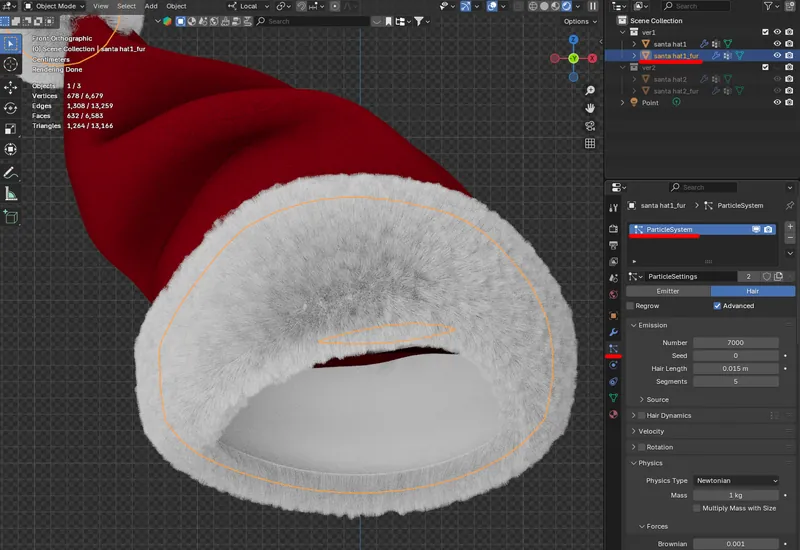The width and height of the screenshot is (800, 550).
Task: Open the Object properties tab
Action: 613,316
